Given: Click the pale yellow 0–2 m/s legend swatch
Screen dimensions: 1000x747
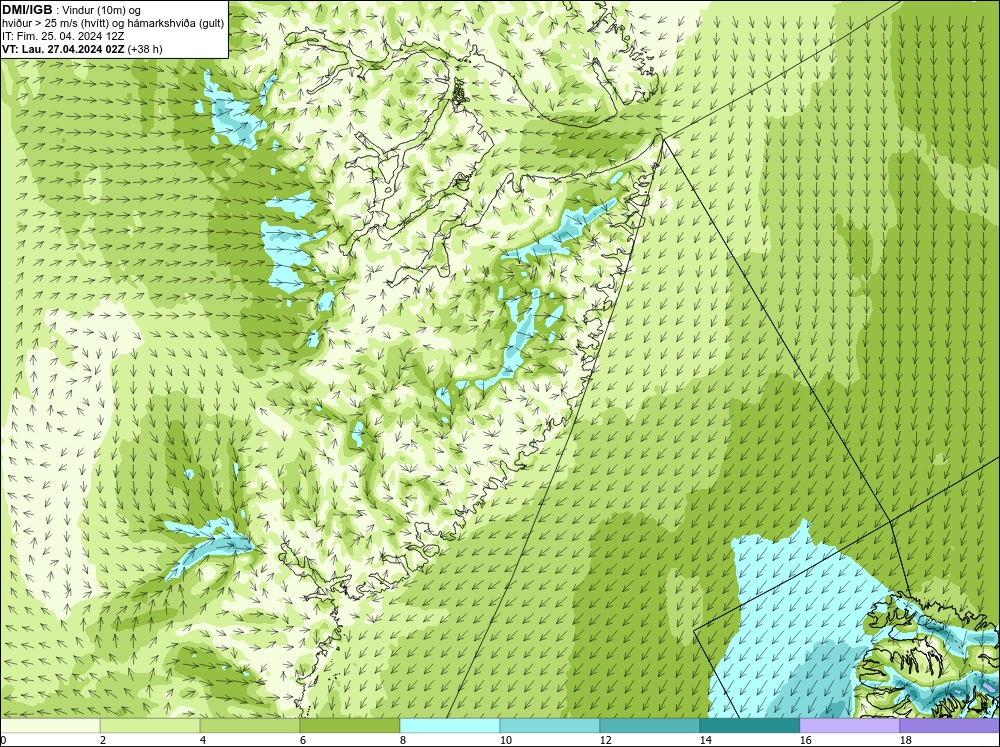Looking at the screenshot, I should (50, 726).
